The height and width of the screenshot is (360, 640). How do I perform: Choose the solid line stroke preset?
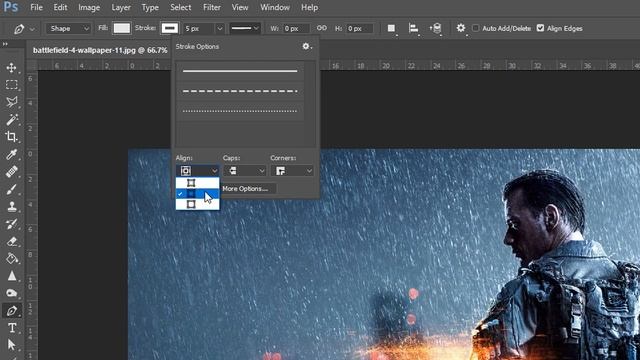click(240, 71)
